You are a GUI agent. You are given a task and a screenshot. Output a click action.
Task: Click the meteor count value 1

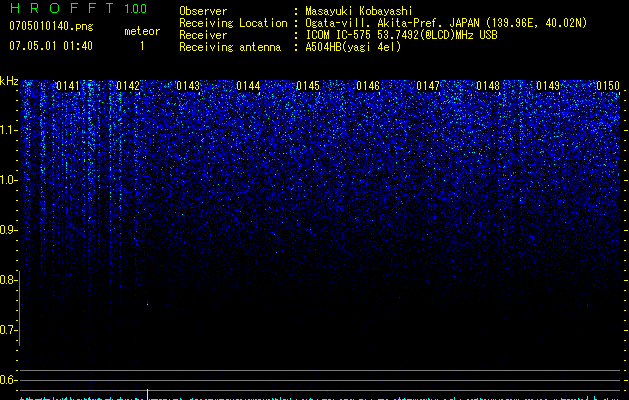click(142, 46)
